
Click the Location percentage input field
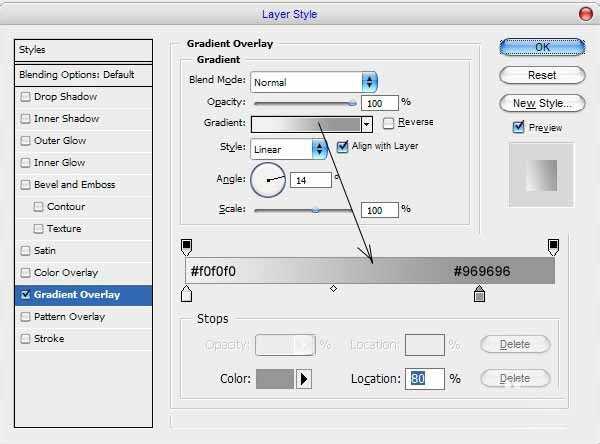[424, 379]
